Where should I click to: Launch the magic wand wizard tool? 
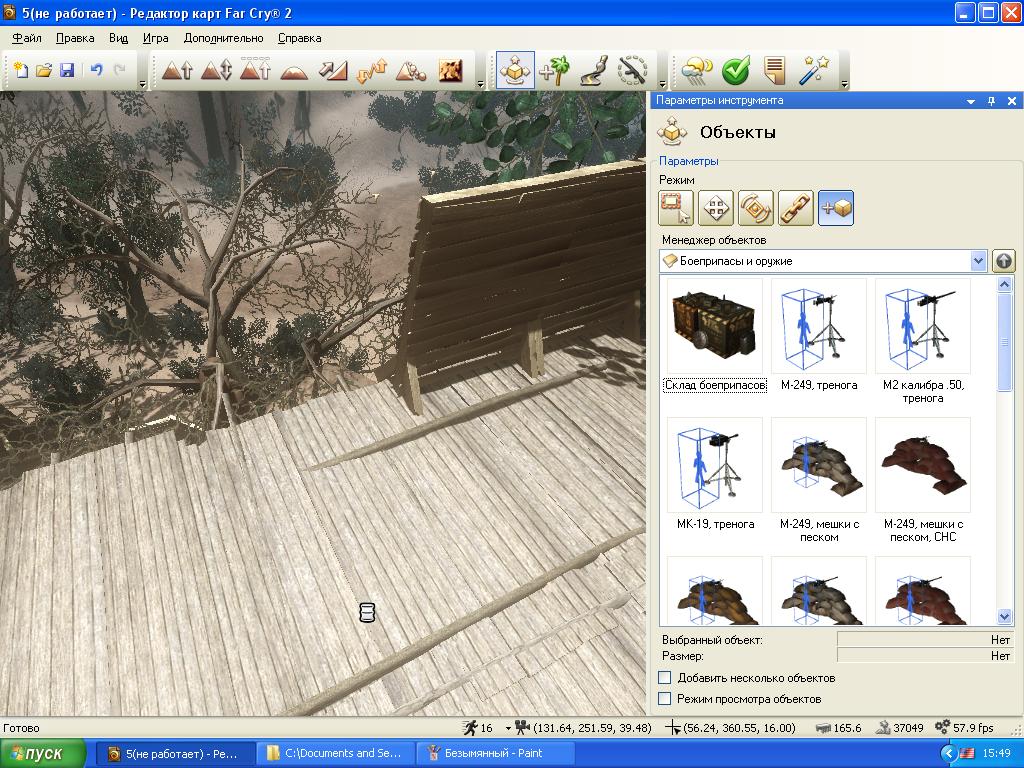[814, 69]
